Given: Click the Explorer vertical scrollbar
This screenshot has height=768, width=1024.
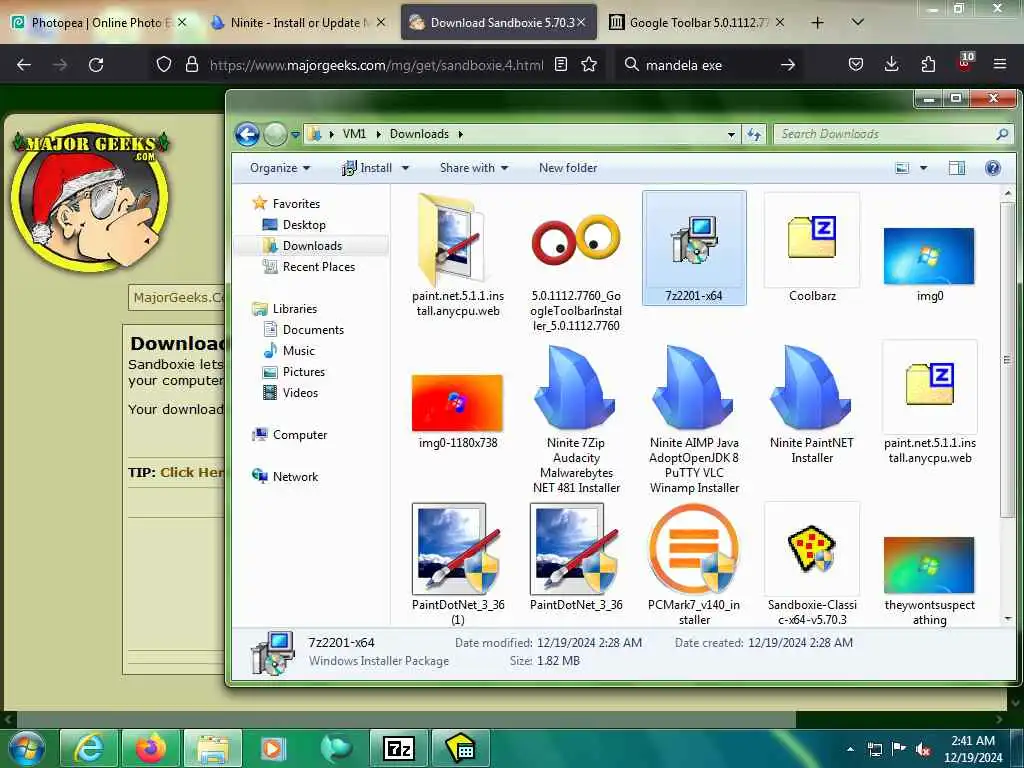Looking at the screenshot, I should [1008, 360].
